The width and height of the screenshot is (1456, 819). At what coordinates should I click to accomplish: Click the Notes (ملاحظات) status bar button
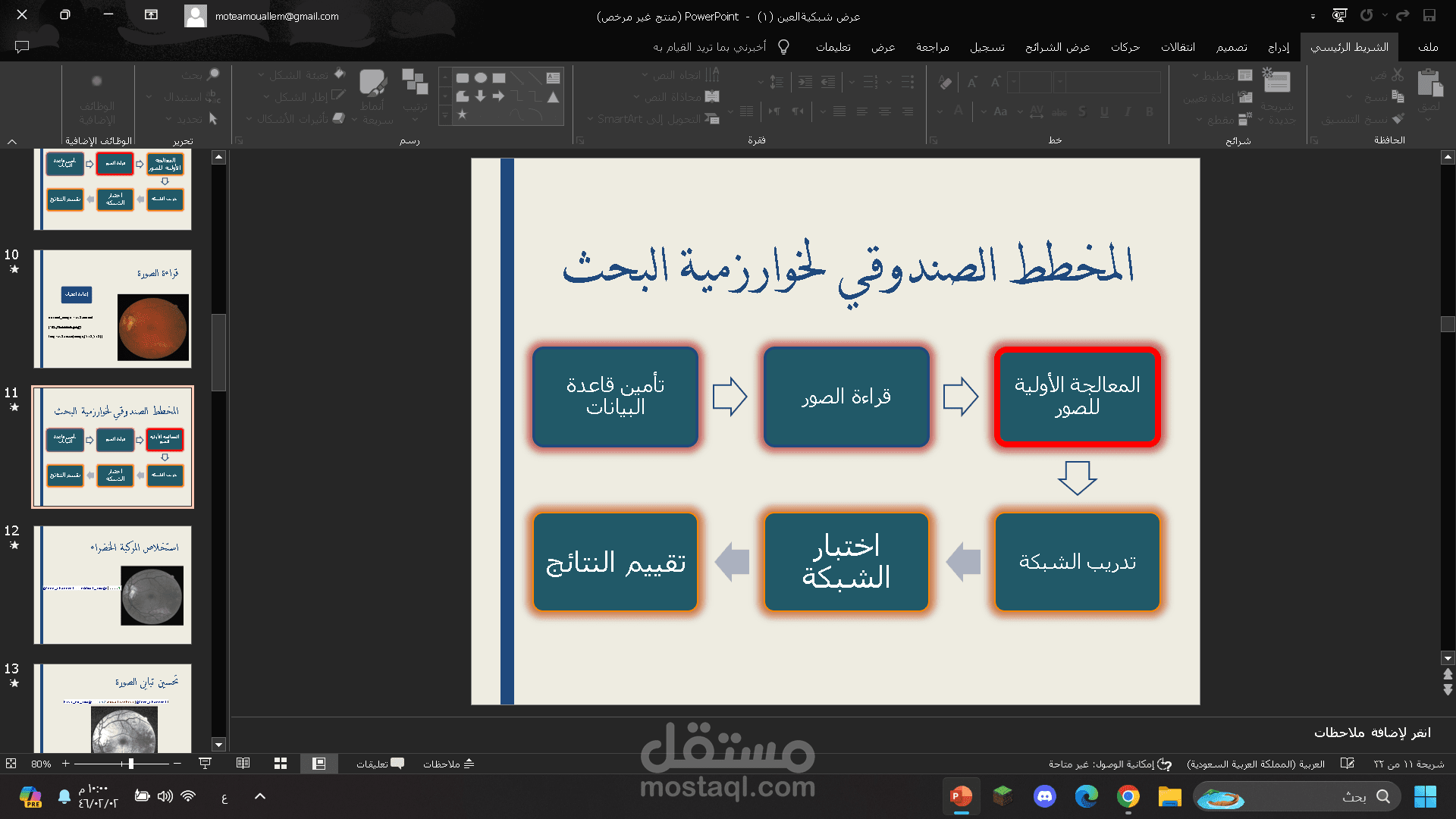(449, 764)
